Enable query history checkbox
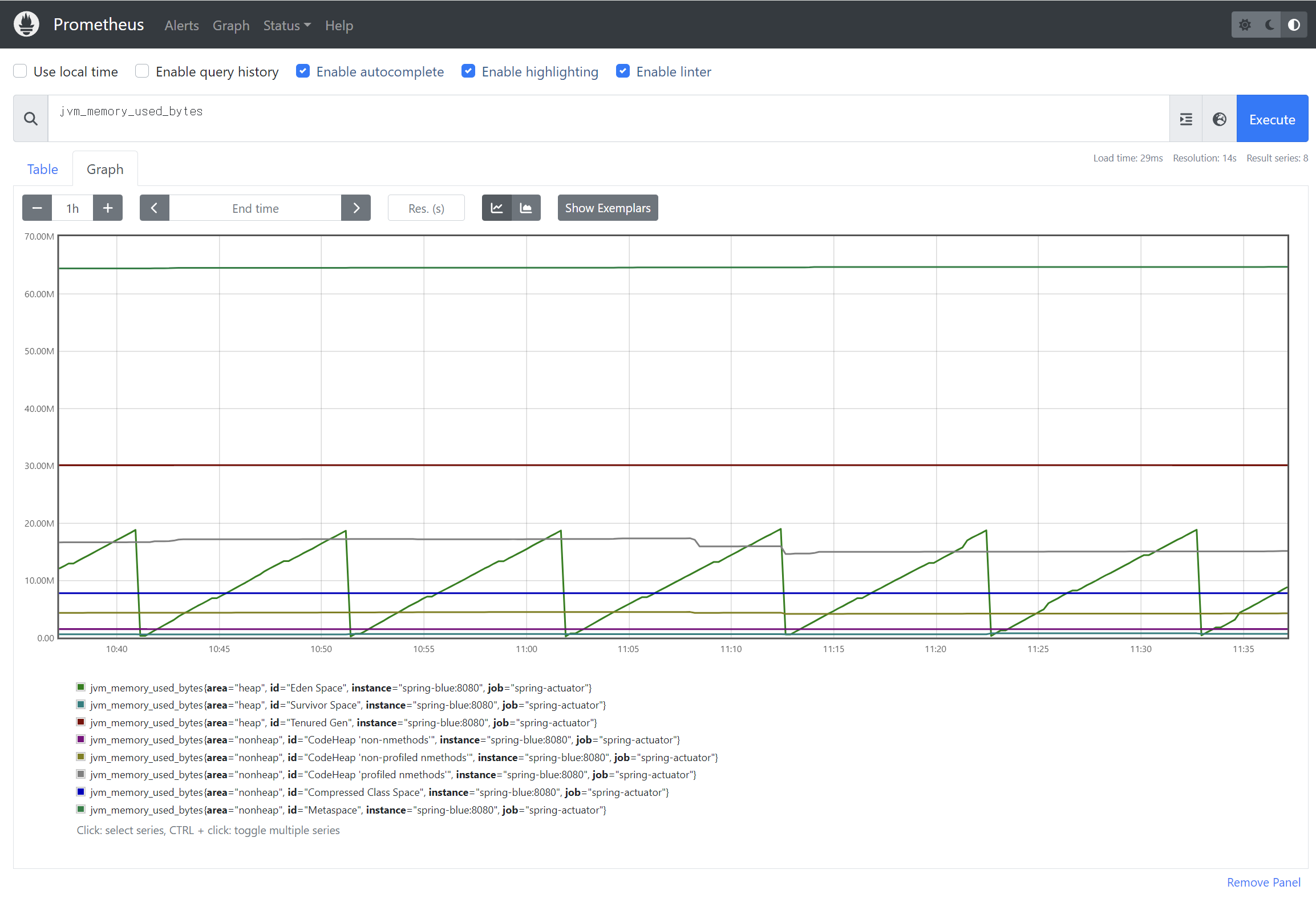Viewport: 1316px width, 898px height. pos(142,71)
